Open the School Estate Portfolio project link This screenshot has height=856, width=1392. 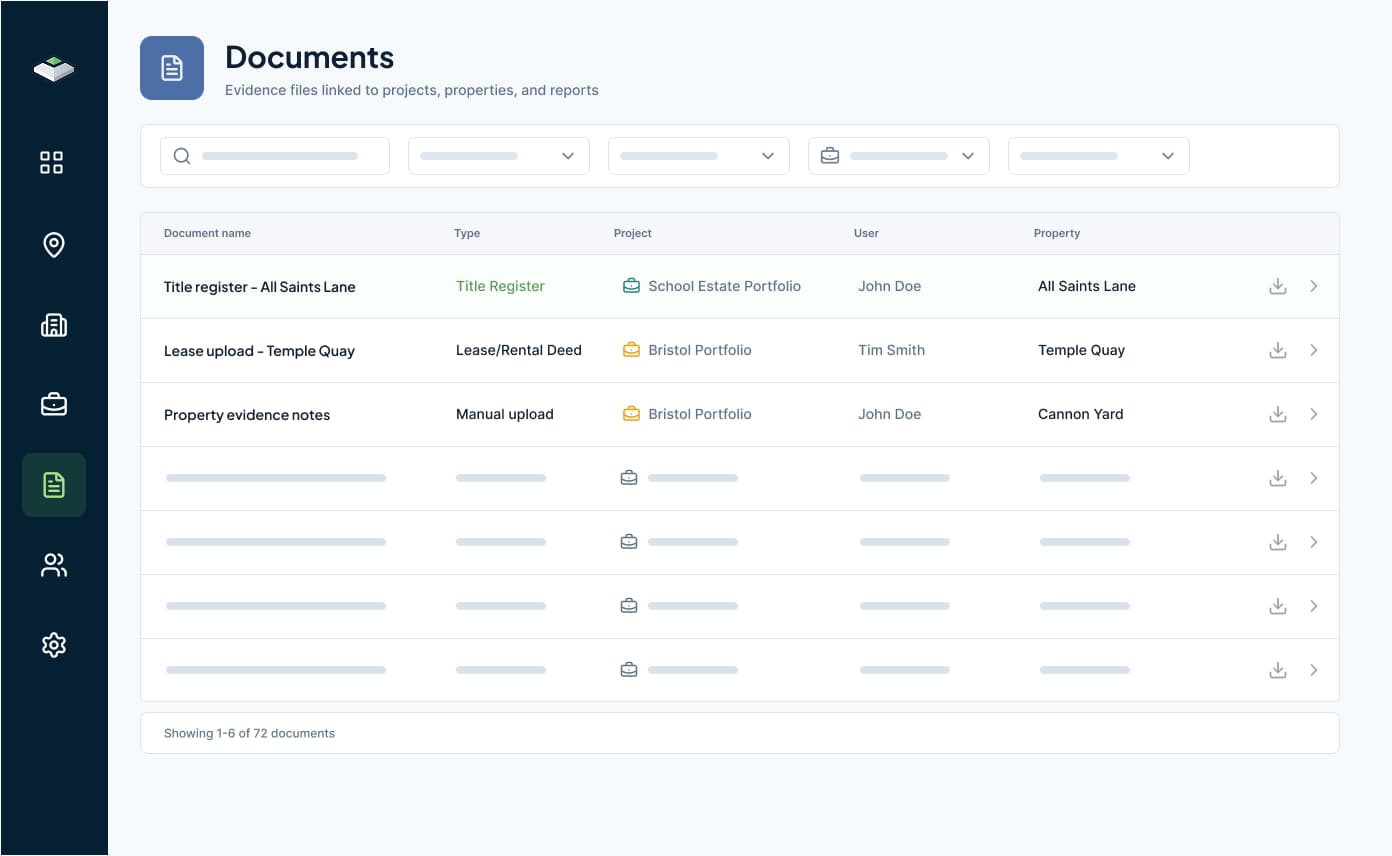[x=725, y=286]
